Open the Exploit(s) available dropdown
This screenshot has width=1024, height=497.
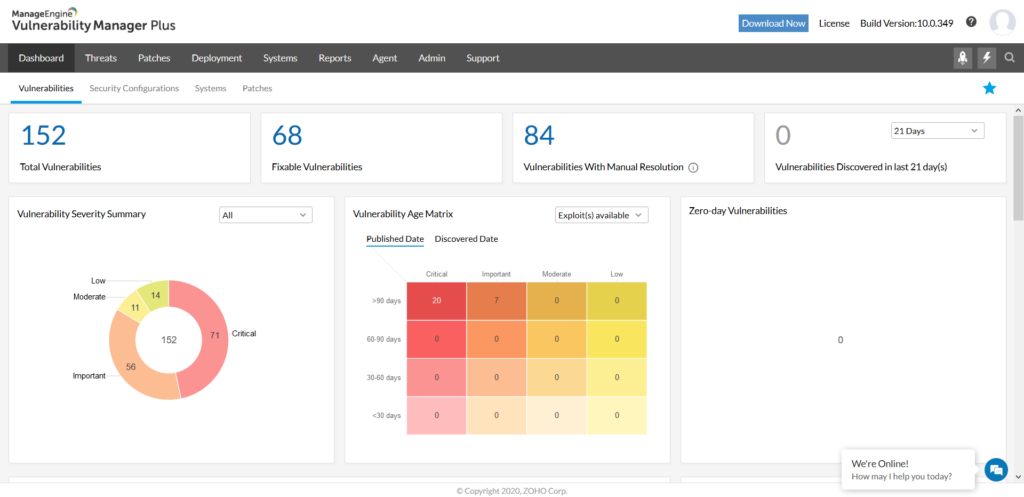pos(601,214)
